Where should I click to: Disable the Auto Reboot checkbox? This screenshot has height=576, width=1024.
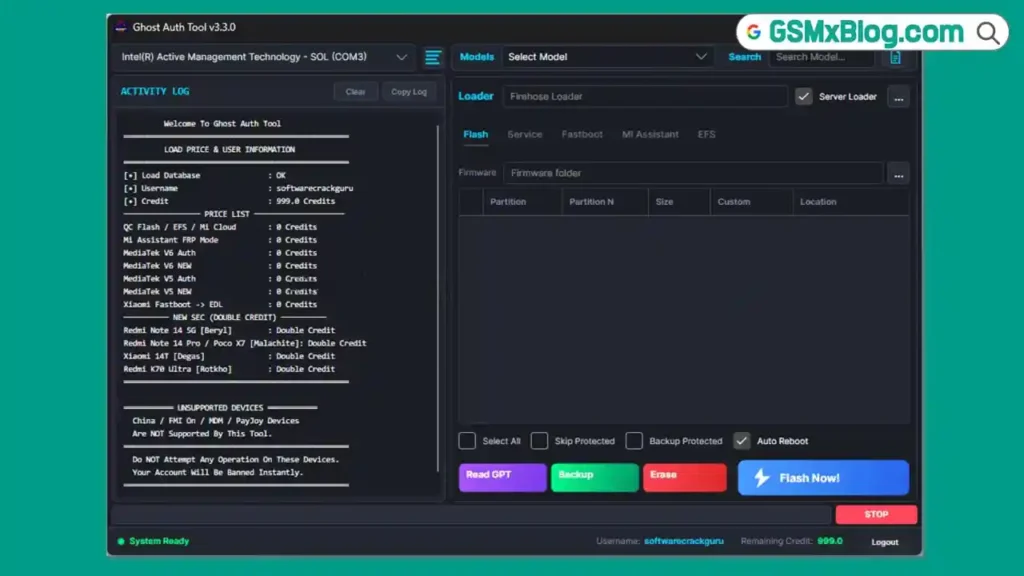[x=741, y=441]
